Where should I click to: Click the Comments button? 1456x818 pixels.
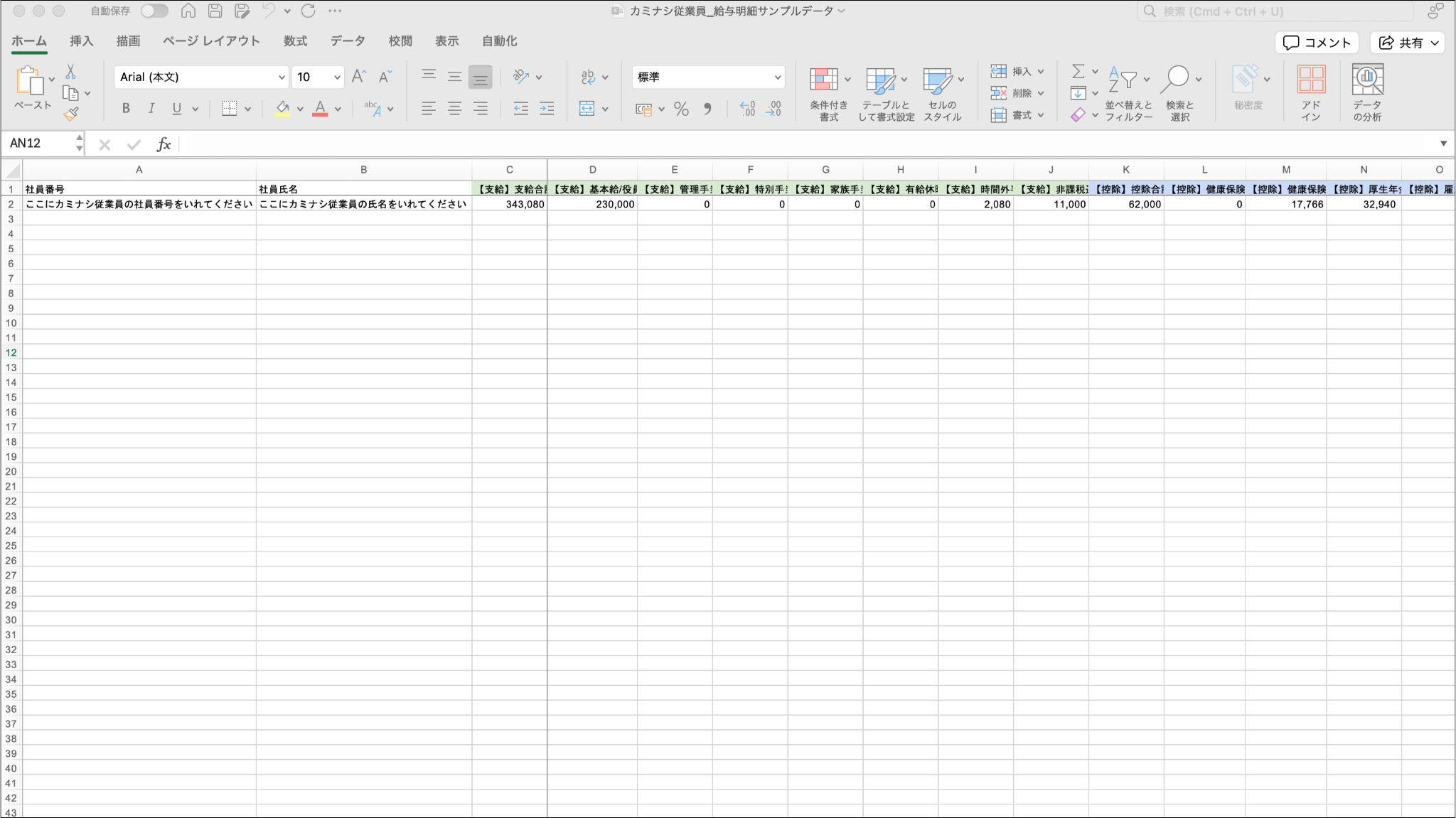(1316, 43)
